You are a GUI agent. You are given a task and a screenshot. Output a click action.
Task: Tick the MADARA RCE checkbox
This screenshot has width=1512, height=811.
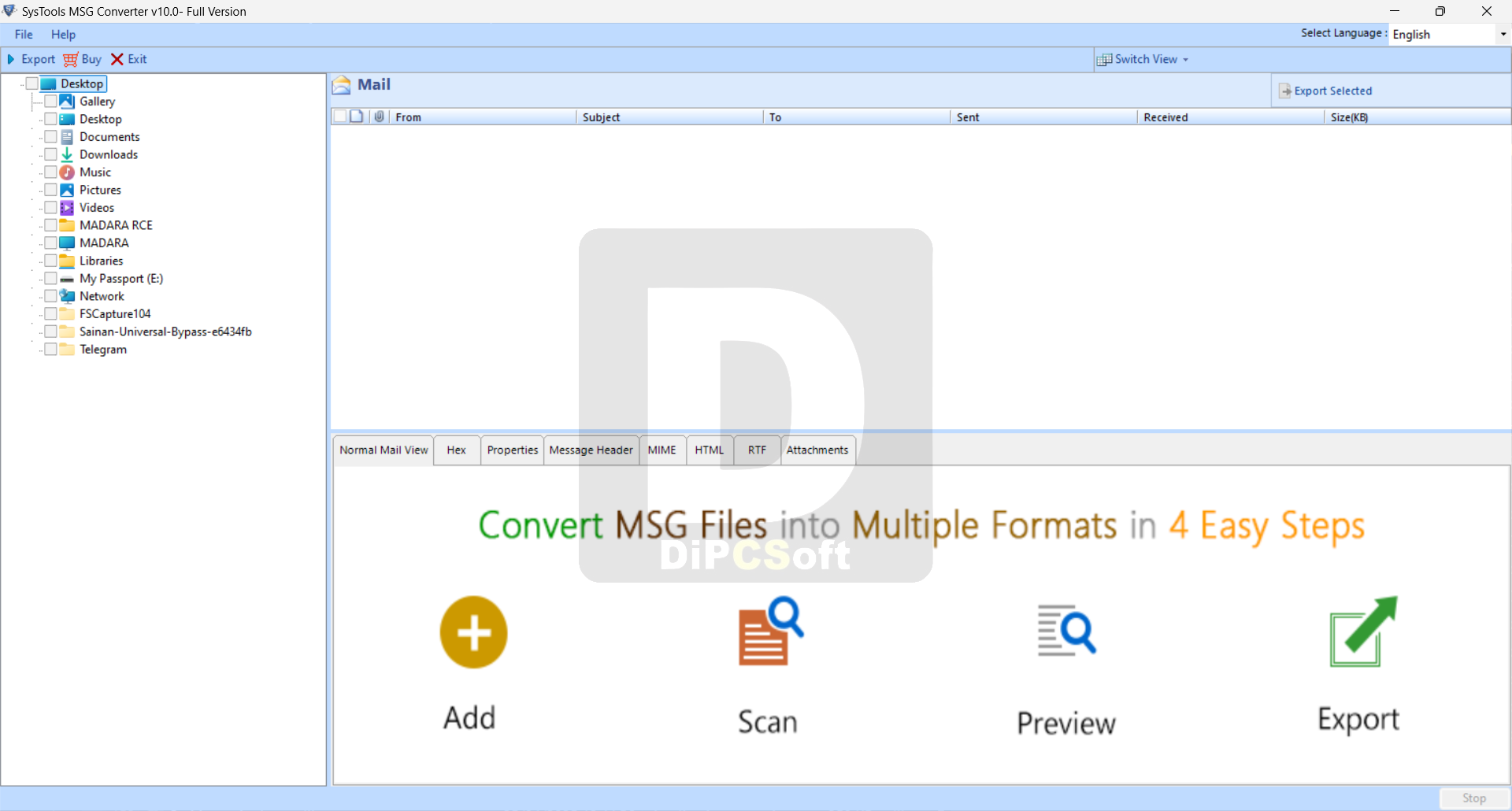tap(50, 225)
